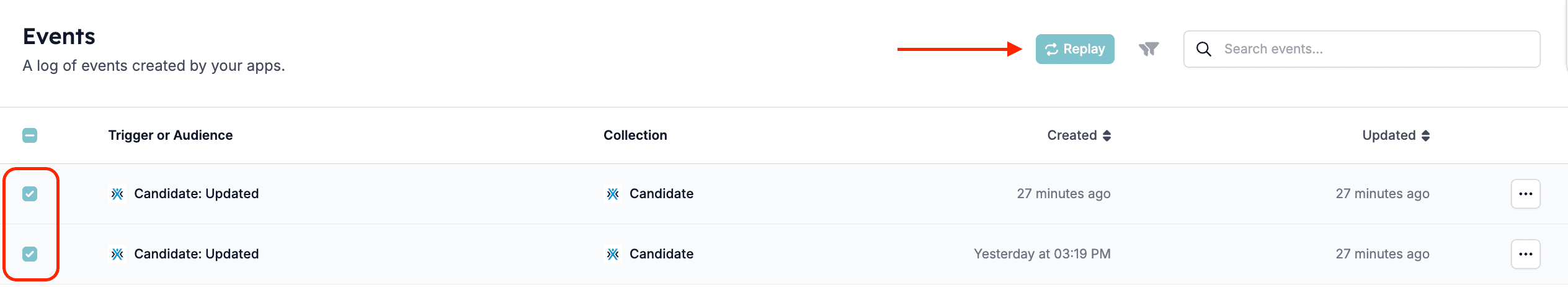The width and height of the screenshot is (1568, 287).
Task: Sort by the Created column arrows
Action: pyautogui.click(x=1107, y=135)
